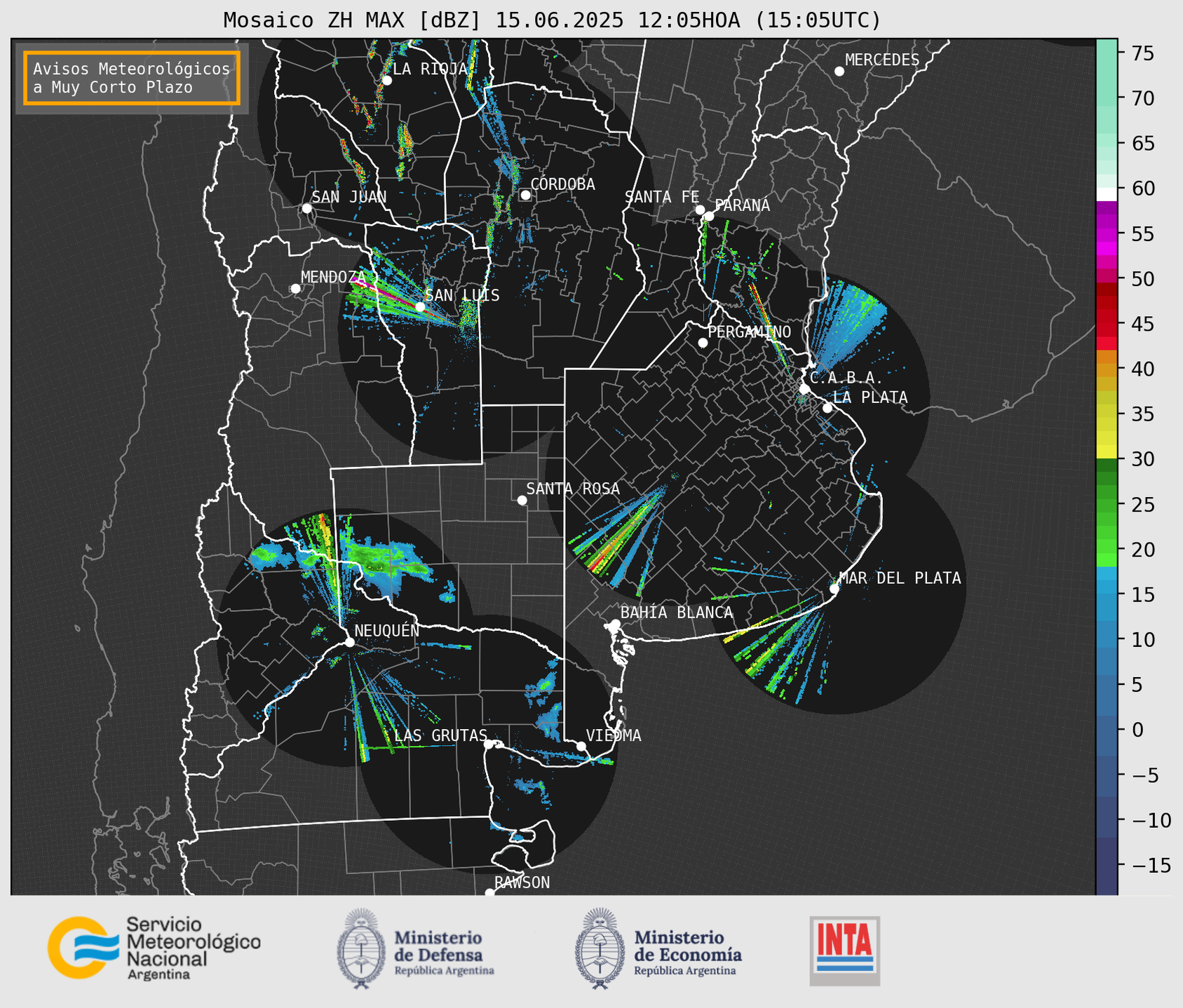The height and width of the screenshot is (1008, 1183).
Task: Click the LAS GRUTAS city label
Action: (x=440, y=735)
